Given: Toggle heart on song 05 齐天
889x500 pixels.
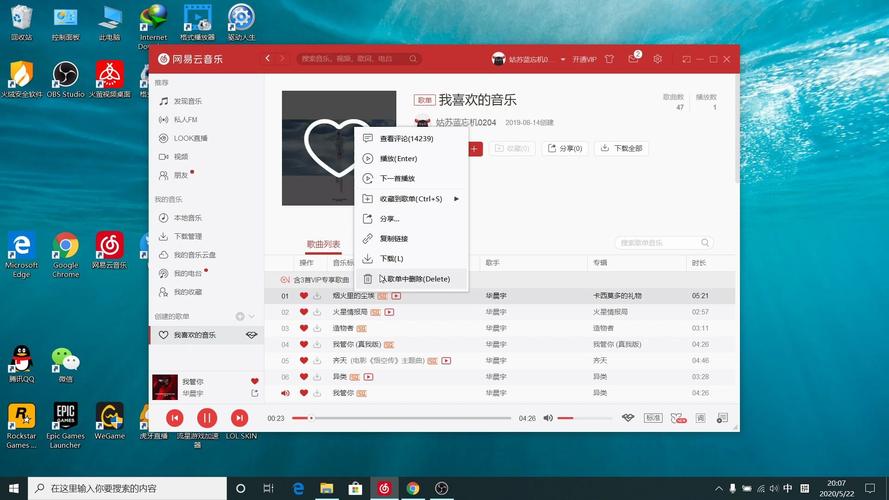Looking at the screenshot, I should 304,360.
